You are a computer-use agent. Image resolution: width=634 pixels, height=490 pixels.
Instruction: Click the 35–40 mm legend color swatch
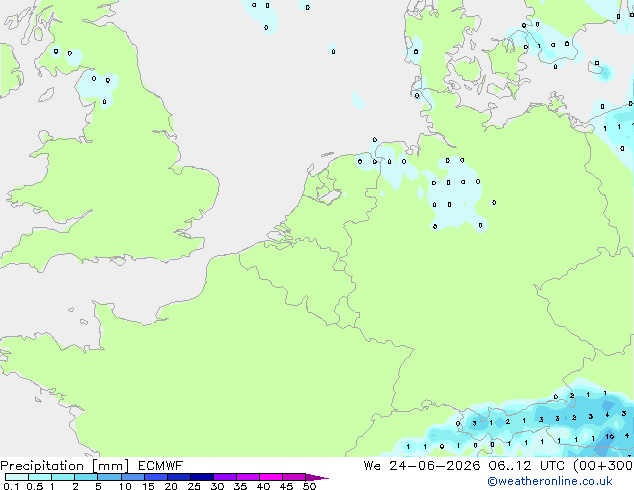247,477
